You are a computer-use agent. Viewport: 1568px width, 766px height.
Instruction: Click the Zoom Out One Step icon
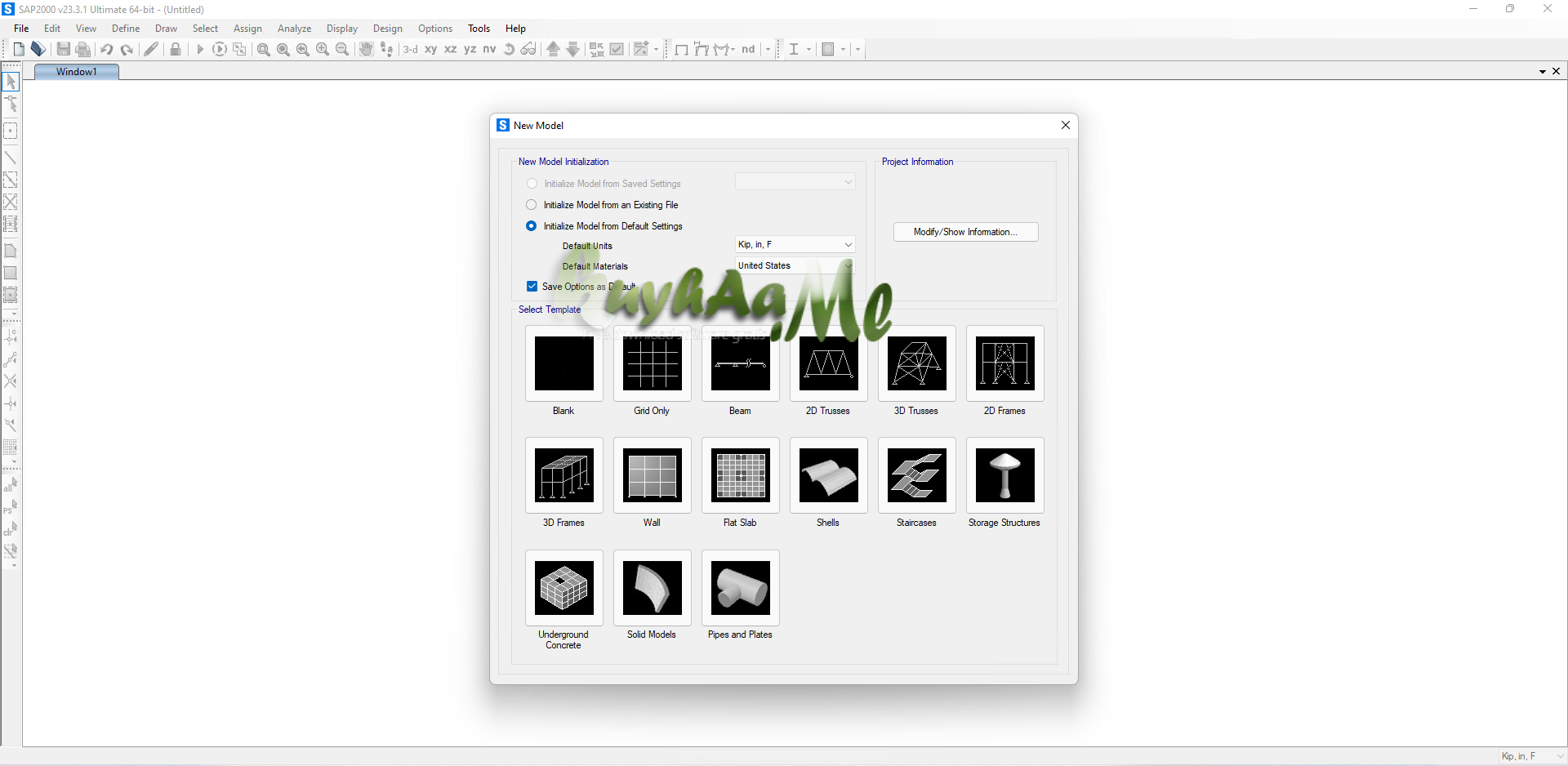click(342, 49)
